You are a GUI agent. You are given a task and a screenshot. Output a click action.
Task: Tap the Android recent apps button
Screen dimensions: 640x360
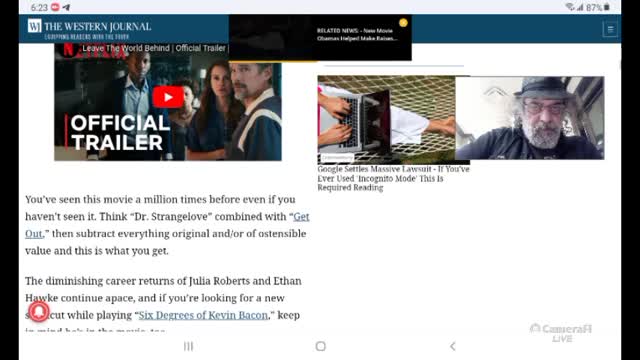tap(188, 346)
